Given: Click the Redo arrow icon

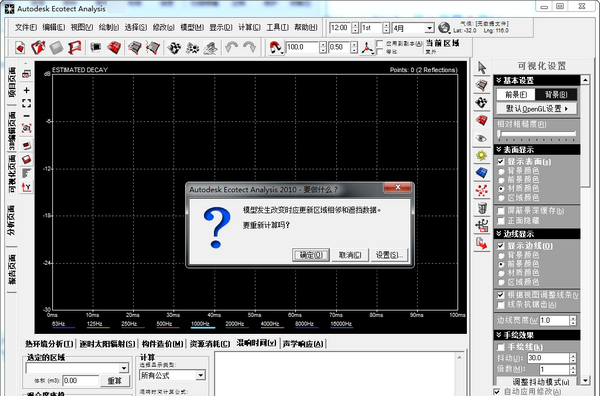Looking at the screenshot, I should [x=249, y=48].
